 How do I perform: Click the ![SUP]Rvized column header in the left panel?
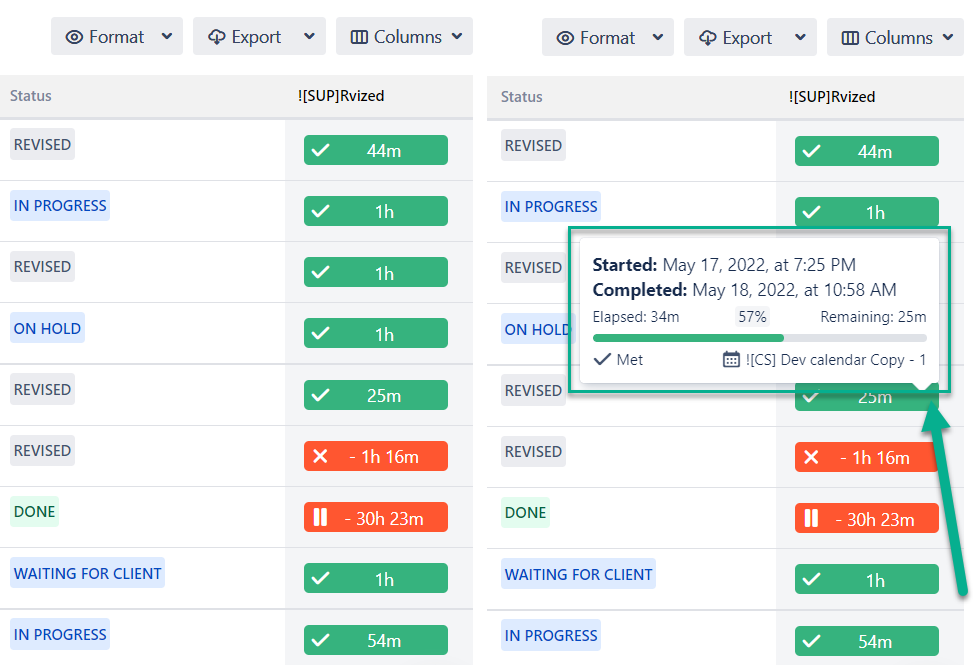(341, 96)
